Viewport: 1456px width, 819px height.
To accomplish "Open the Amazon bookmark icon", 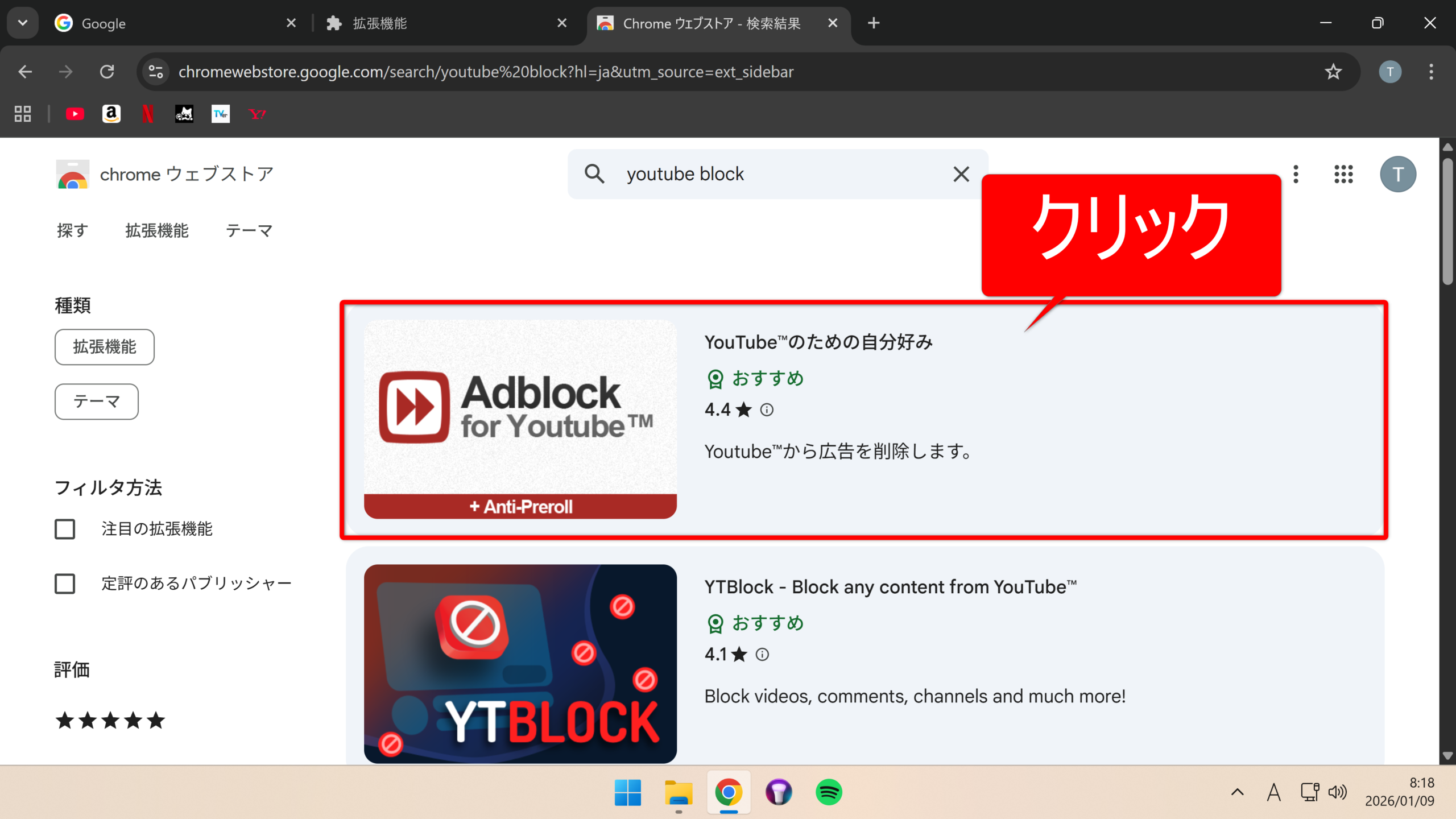I will point(111,114).
